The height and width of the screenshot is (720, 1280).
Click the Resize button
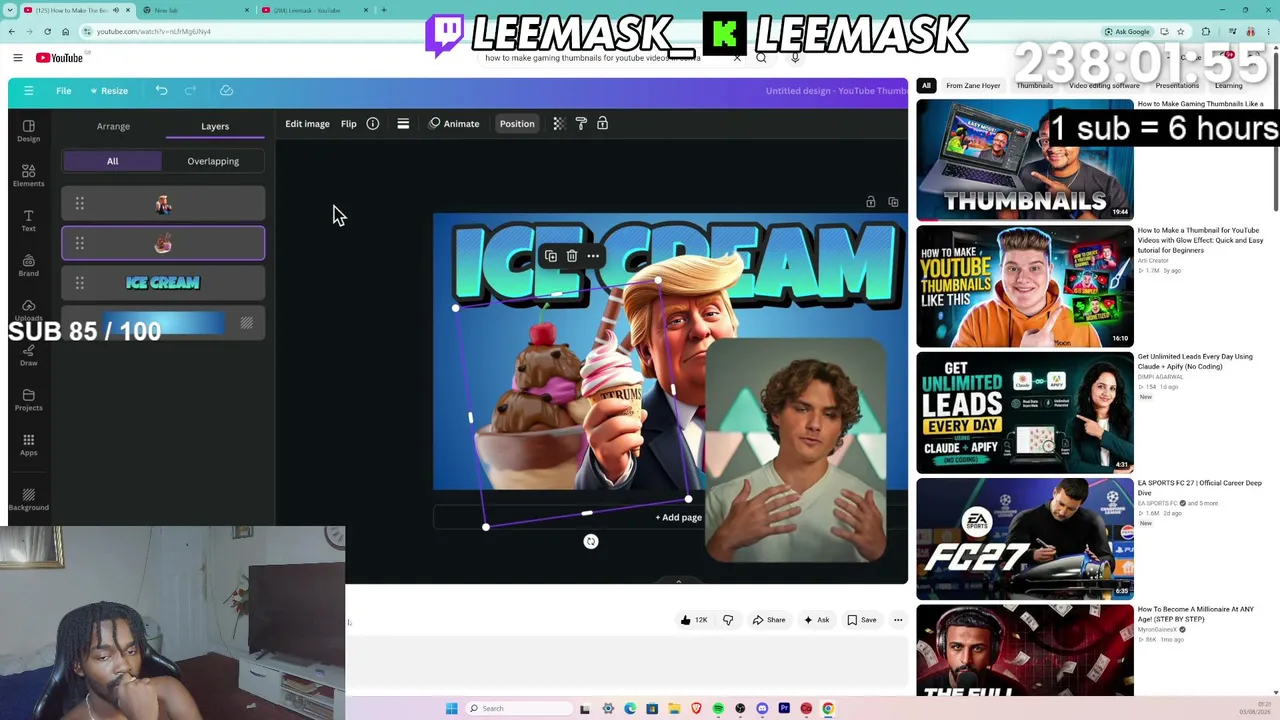point(108,91)
